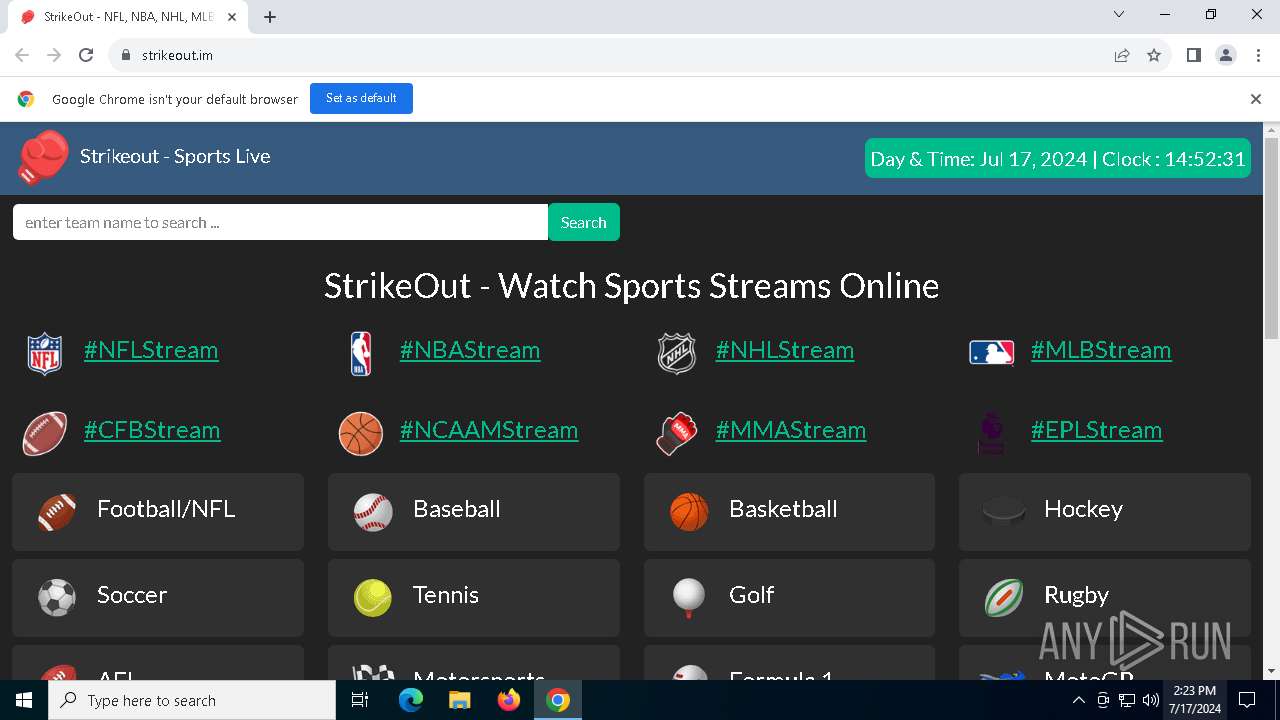Go back using browser back arrow
Viewport: 1280px width, 720px height.
[x=22, y=55]
